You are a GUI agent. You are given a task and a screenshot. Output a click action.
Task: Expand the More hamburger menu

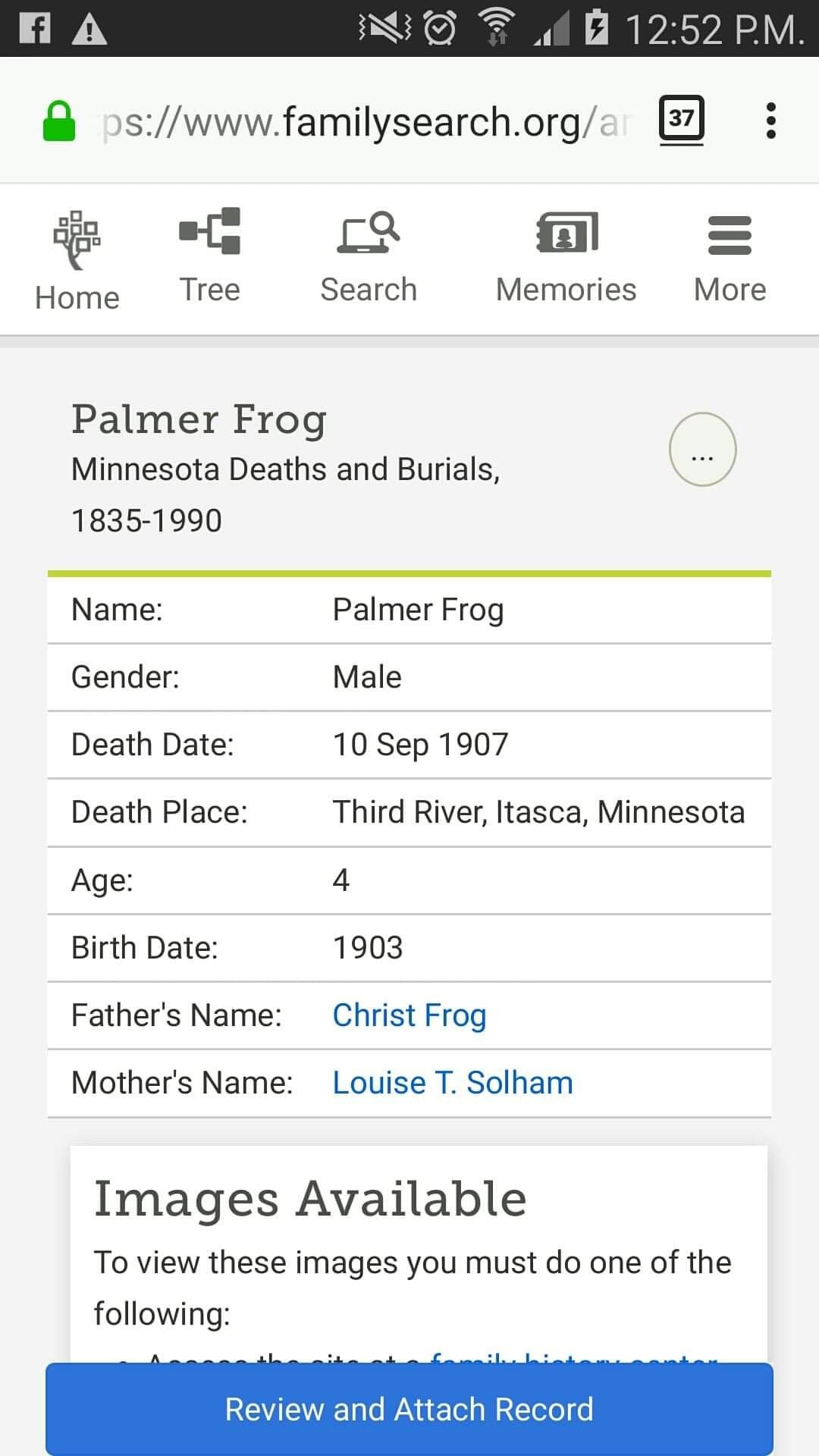[730, 235]
